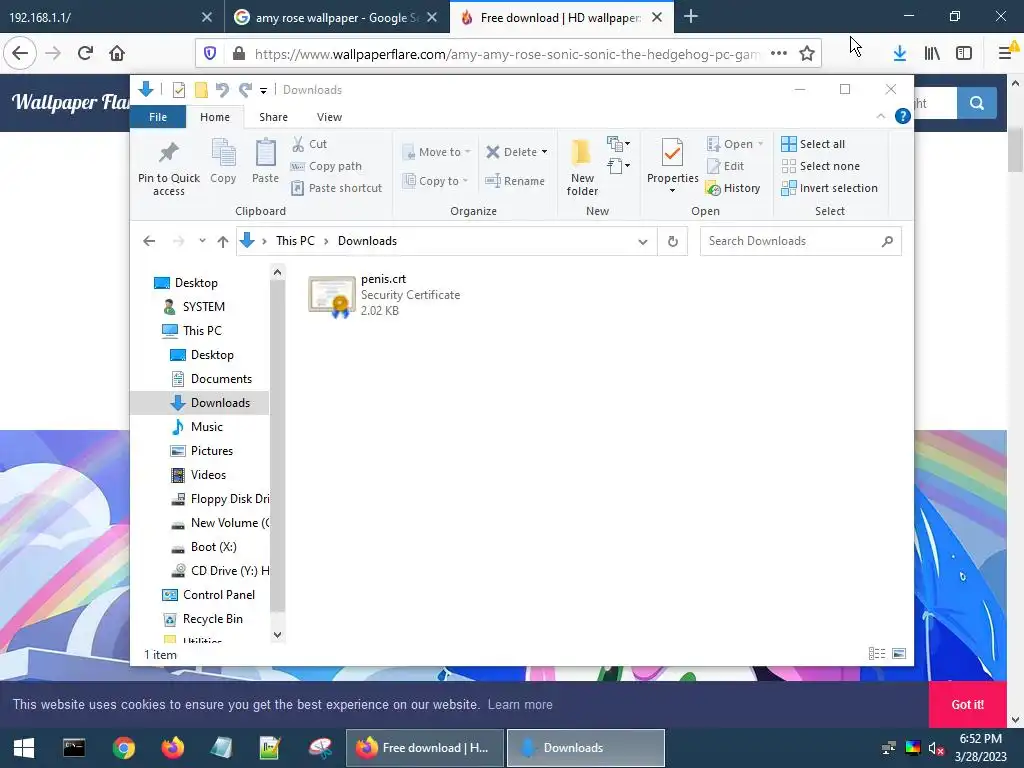Click the Delete ribbon button
Image resolution: width=1024 pixels, height=768 pixels.
[511, 152]
